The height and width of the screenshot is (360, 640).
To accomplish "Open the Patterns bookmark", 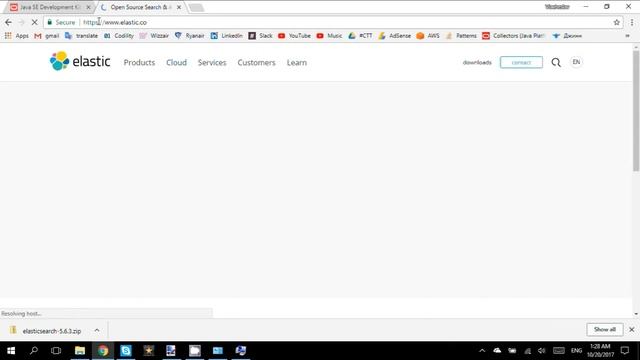I will coord(461,36).
